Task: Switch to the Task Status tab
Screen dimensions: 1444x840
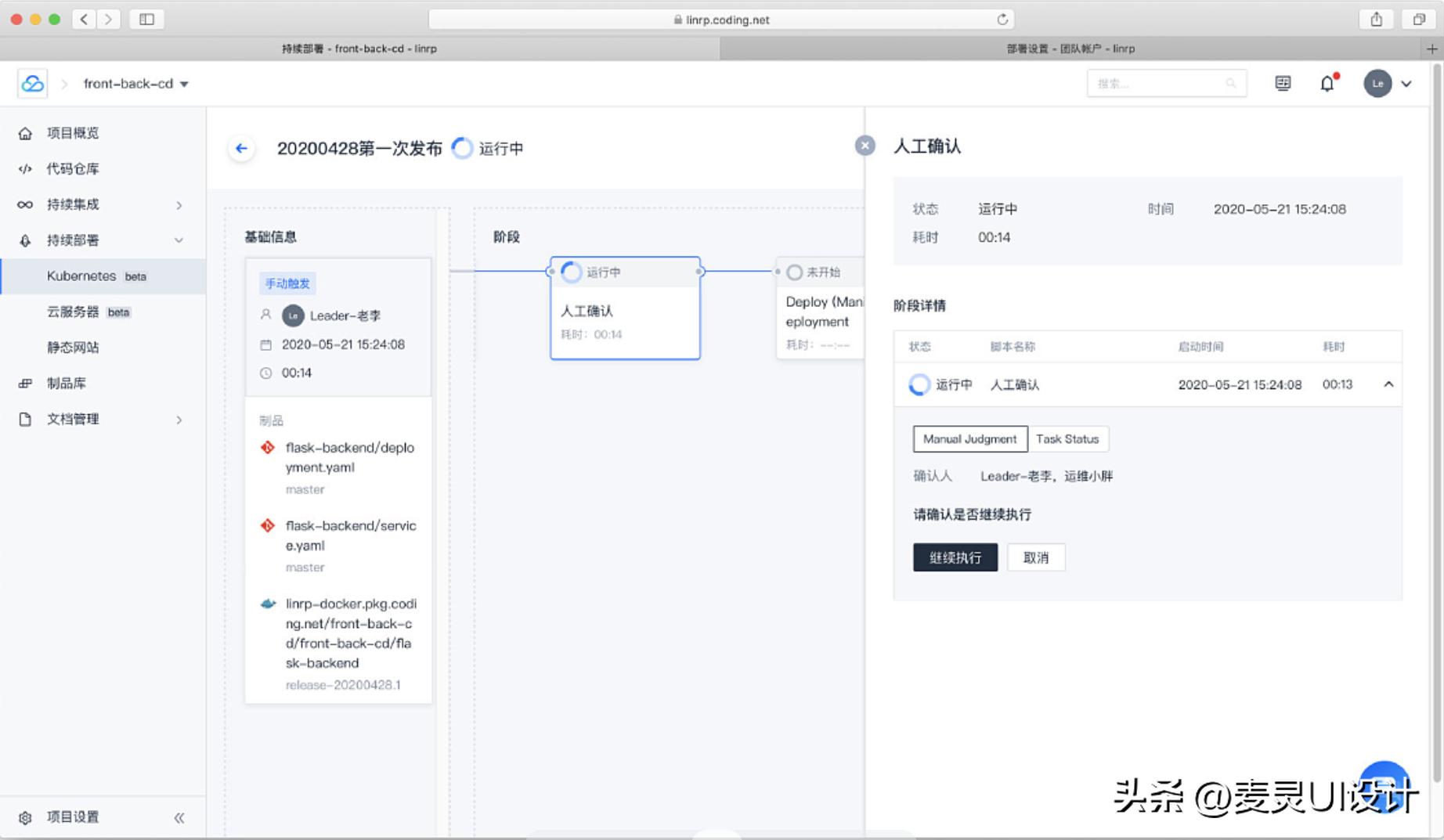Action: pos(1068,438)
